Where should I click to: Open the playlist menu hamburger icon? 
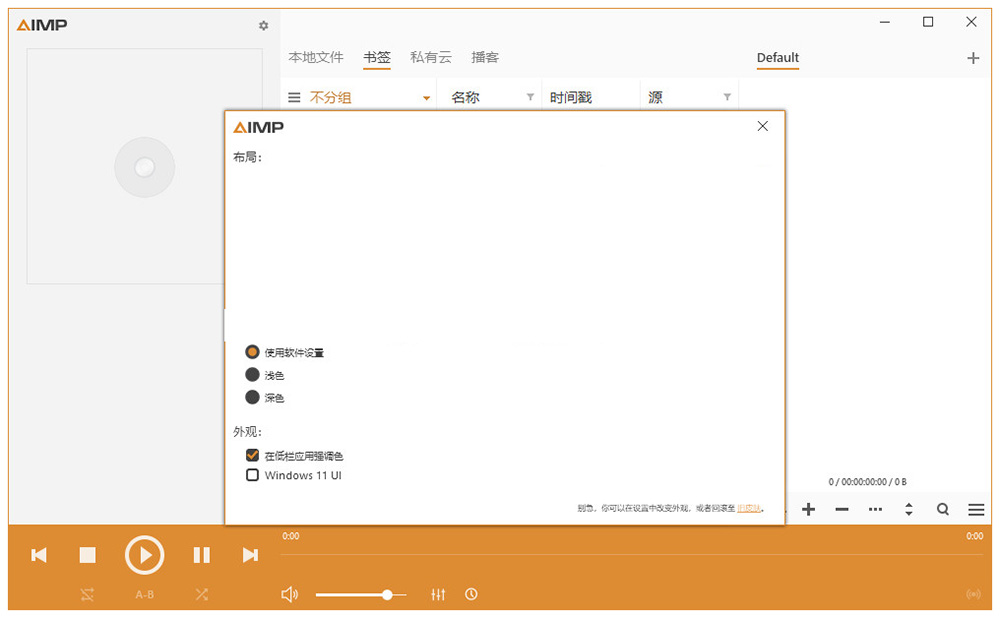(976, 509)
